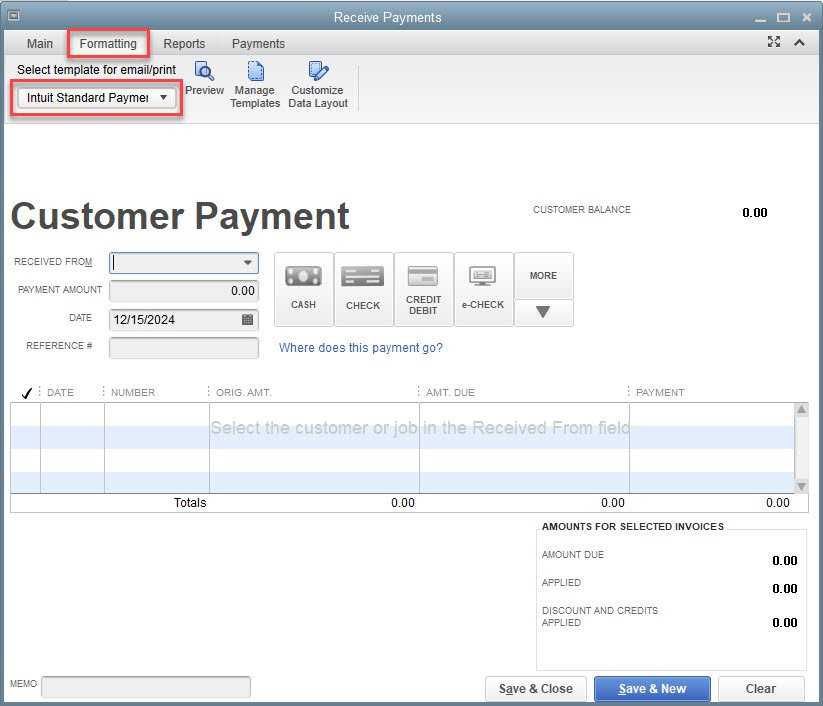
Task: Open 'Where does this payment go?' link
Action: click(361, 347)
